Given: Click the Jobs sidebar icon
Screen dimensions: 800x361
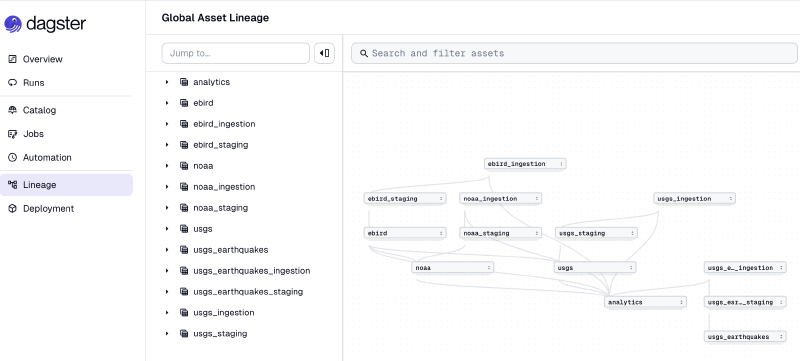Looking at the screenshot, I should (13, 134).
